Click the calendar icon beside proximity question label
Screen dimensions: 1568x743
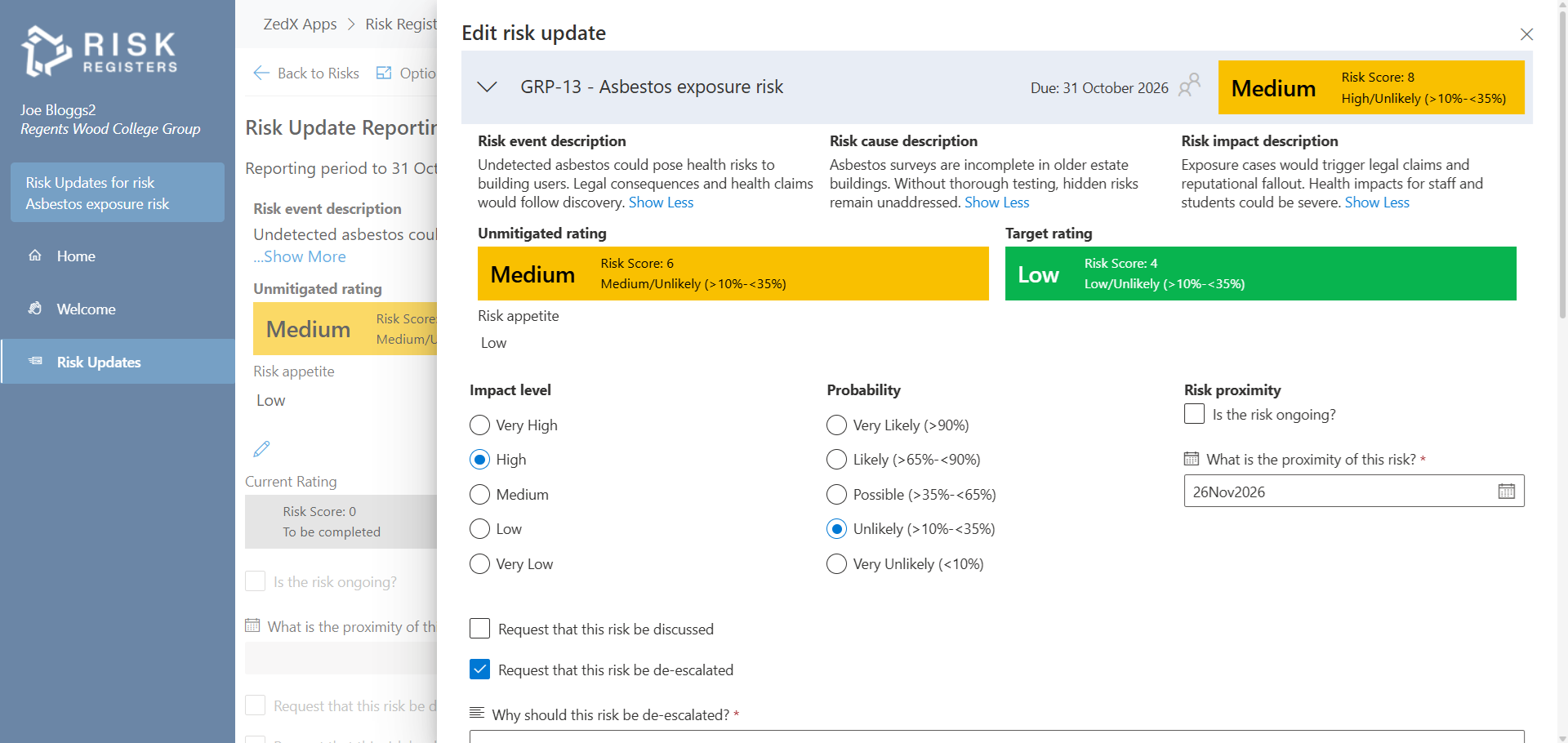coord(1192,459)
